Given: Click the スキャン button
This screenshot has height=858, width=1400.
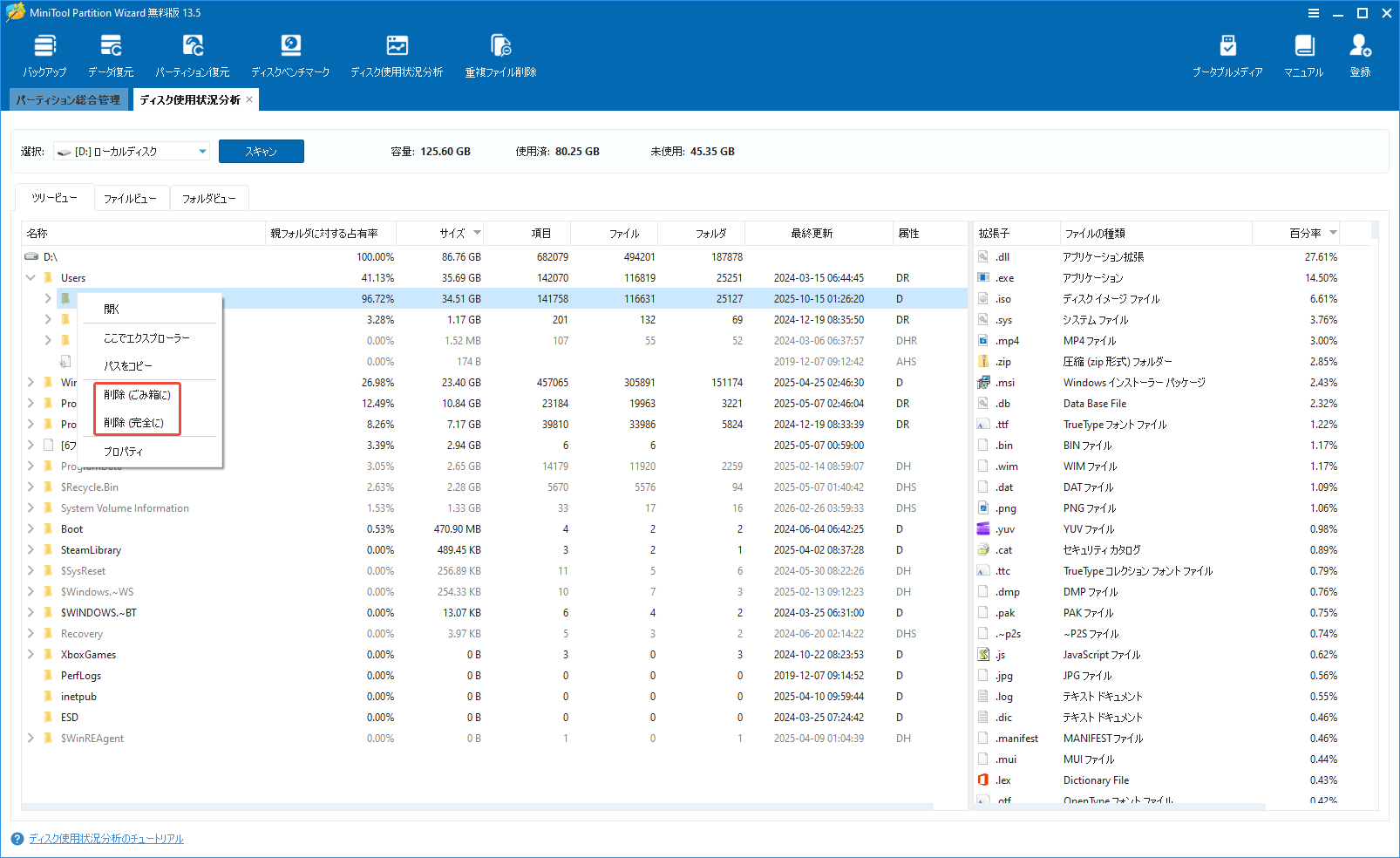Looking at the screenshot, I should tap(261, 151).
